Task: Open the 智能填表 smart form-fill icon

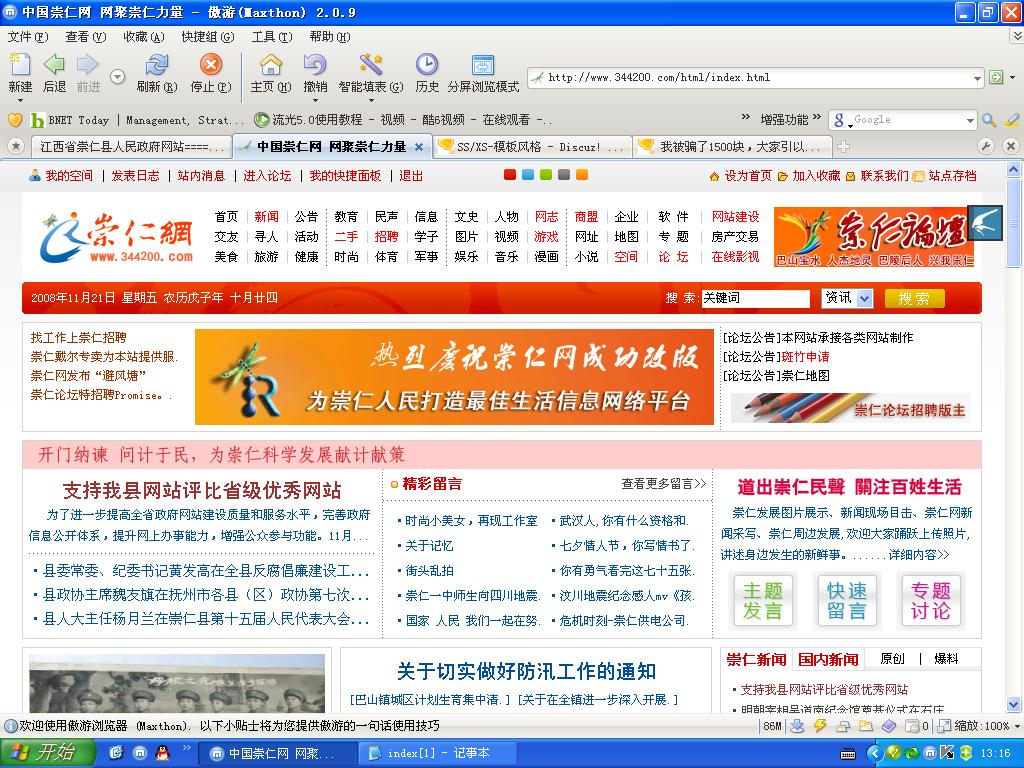Action: [371, 66]
